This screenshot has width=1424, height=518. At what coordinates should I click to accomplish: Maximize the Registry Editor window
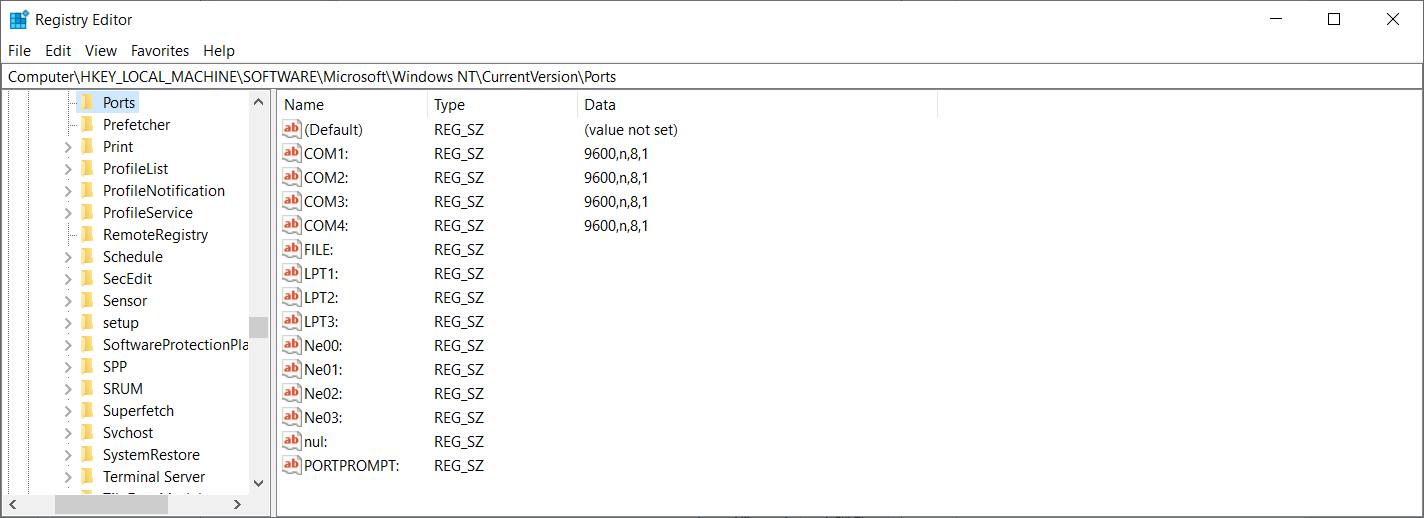pyautogui.click(x=1333, y=19)
